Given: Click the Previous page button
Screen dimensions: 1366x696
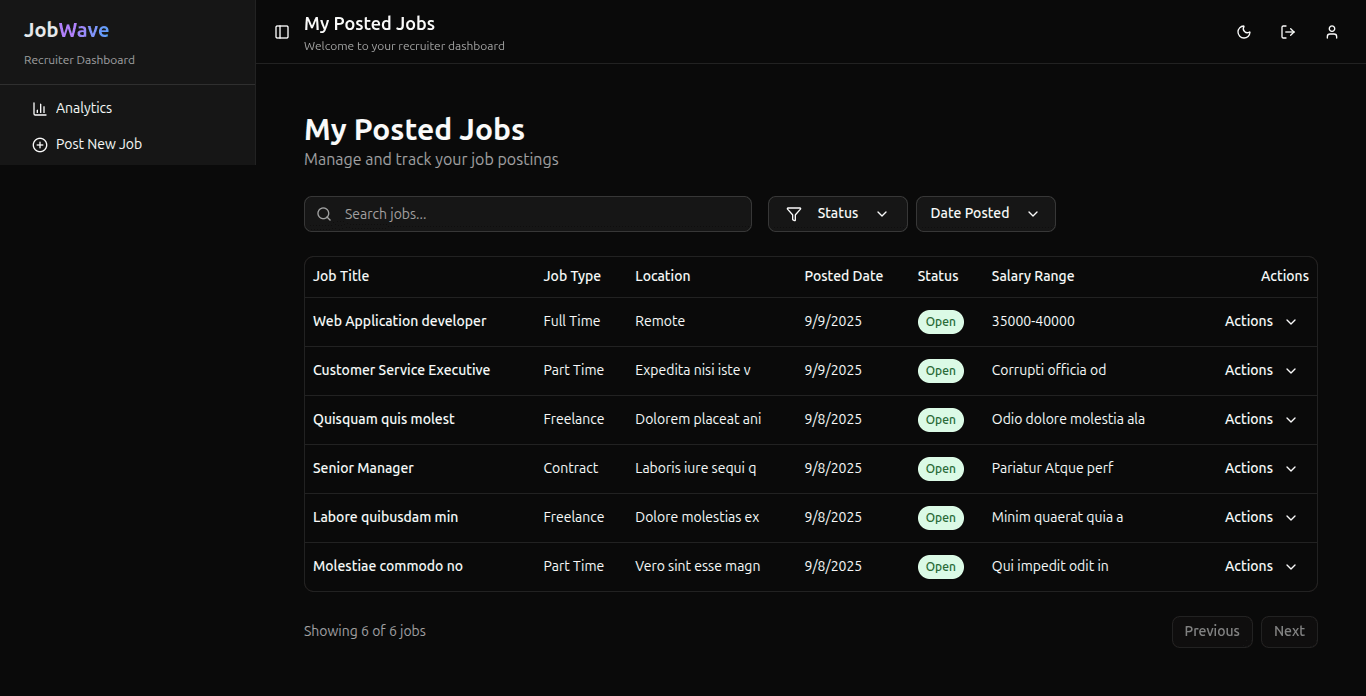Looking at the screenshot, I should pos(1212,631).
